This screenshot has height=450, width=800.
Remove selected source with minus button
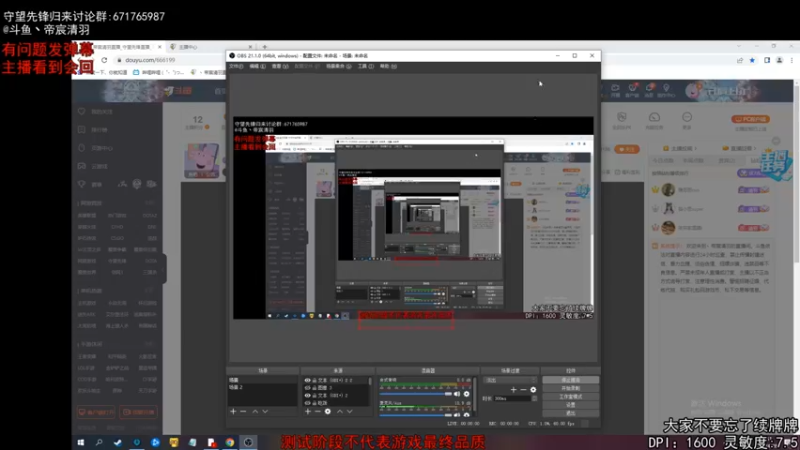click(x=317, y=411)
